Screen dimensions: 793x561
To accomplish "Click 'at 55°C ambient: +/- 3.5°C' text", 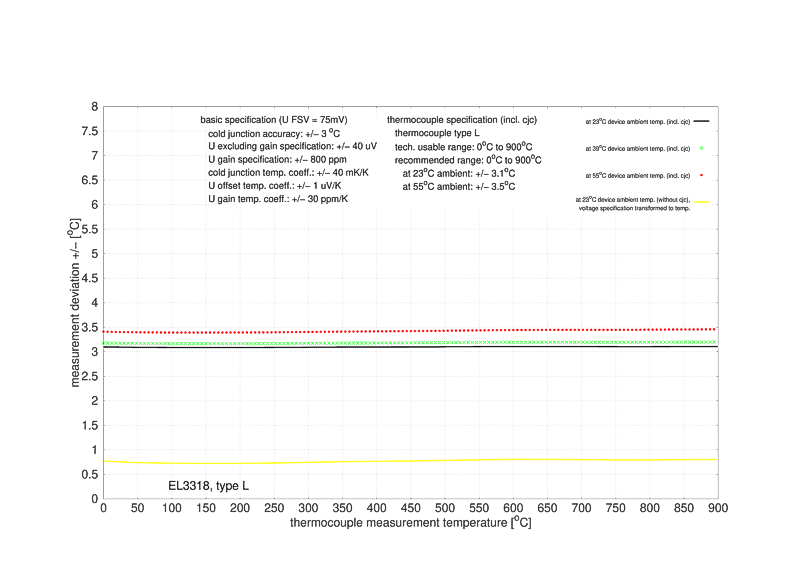I will (459, 186).
